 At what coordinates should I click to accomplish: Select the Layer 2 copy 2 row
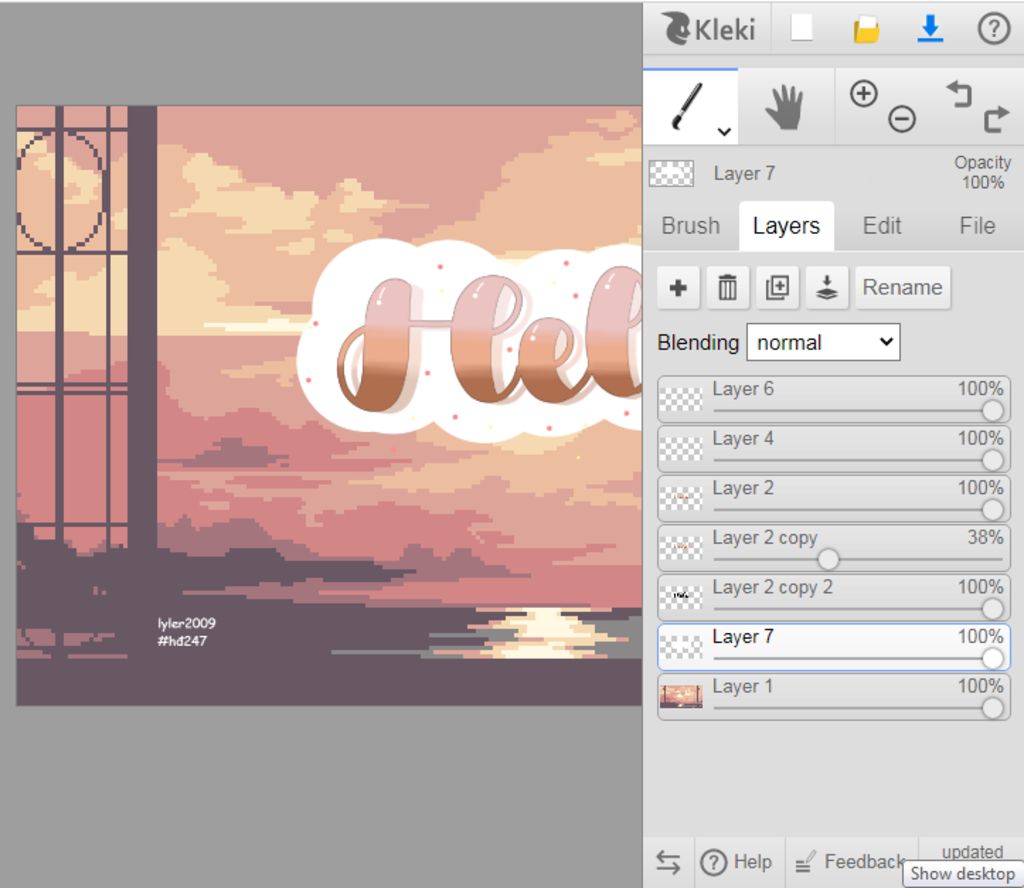(x=833, y=597)
